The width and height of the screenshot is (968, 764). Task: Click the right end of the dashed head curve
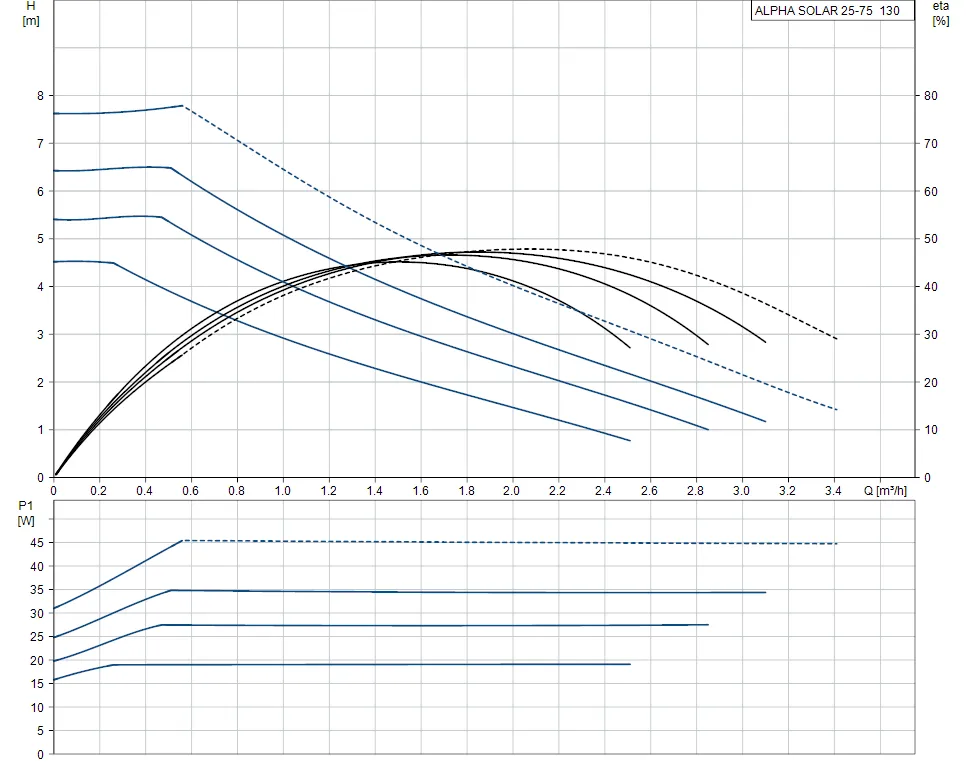(x=836, y=410)
